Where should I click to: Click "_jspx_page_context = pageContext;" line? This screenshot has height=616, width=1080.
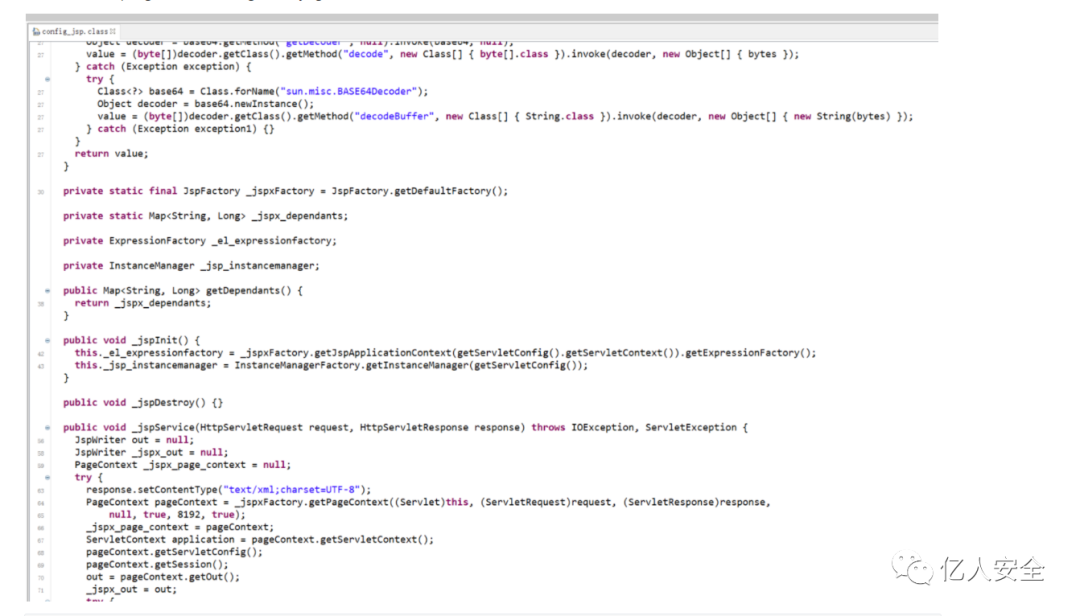coord(180,527)
